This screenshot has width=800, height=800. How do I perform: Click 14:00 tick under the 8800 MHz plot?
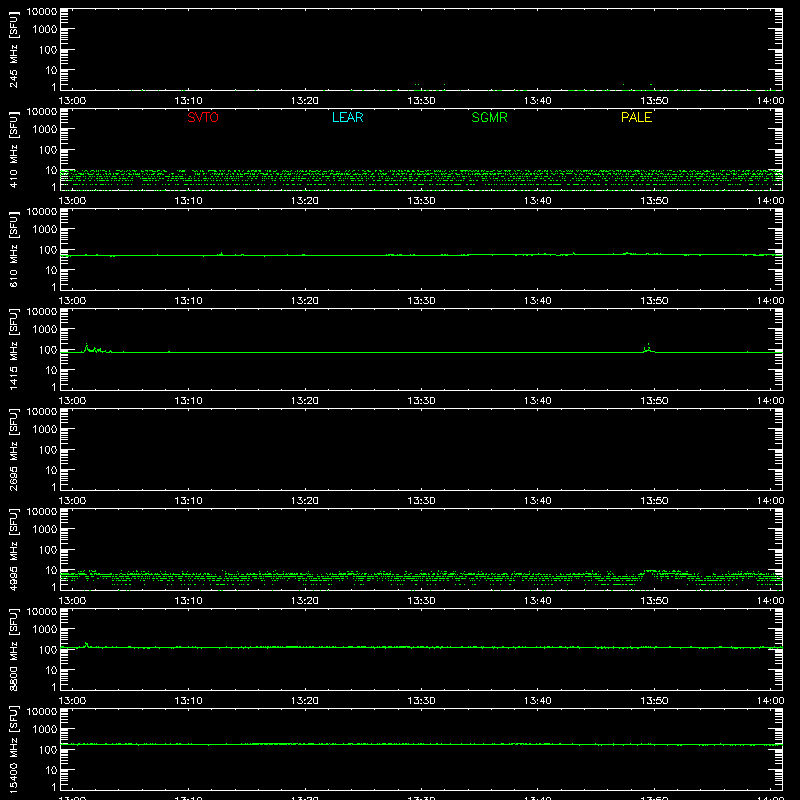770,701
